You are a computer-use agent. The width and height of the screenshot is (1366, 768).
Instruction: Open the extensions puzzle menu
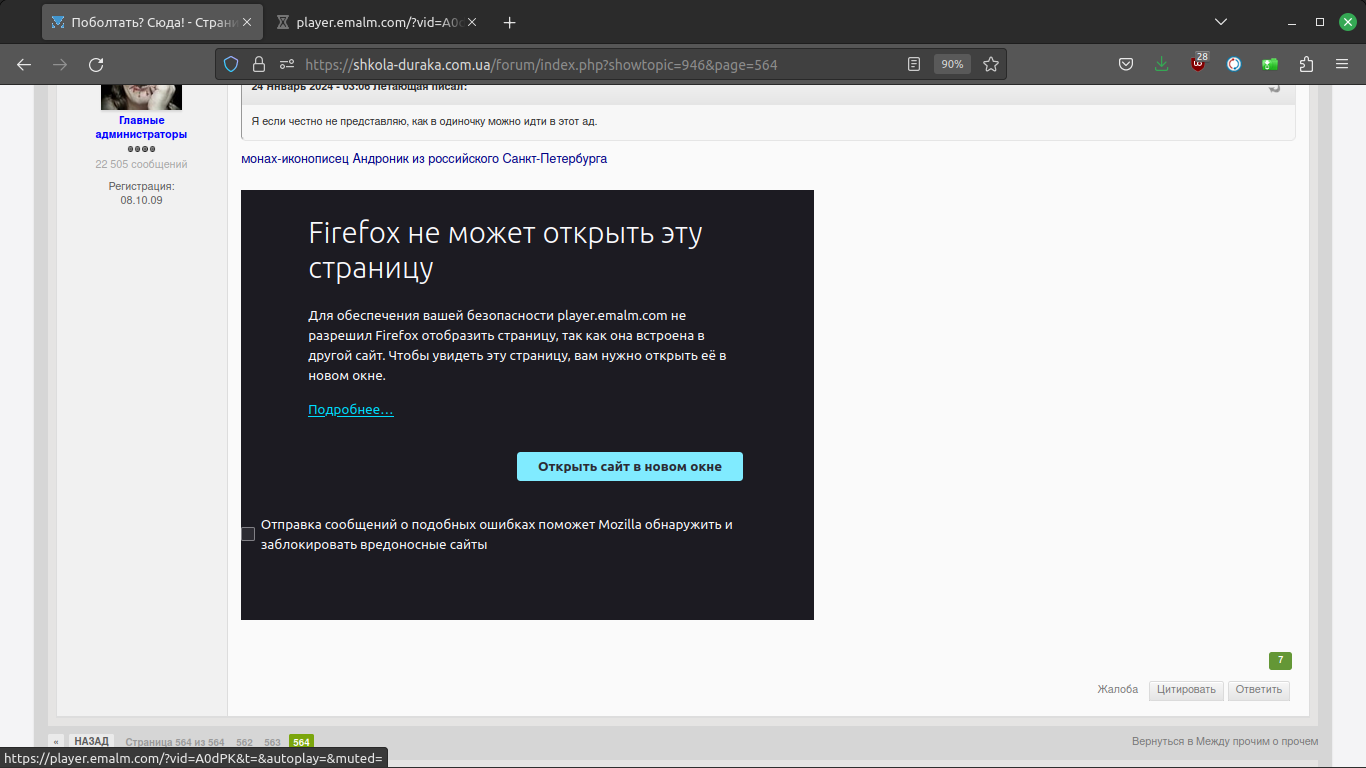[1306, 64]
